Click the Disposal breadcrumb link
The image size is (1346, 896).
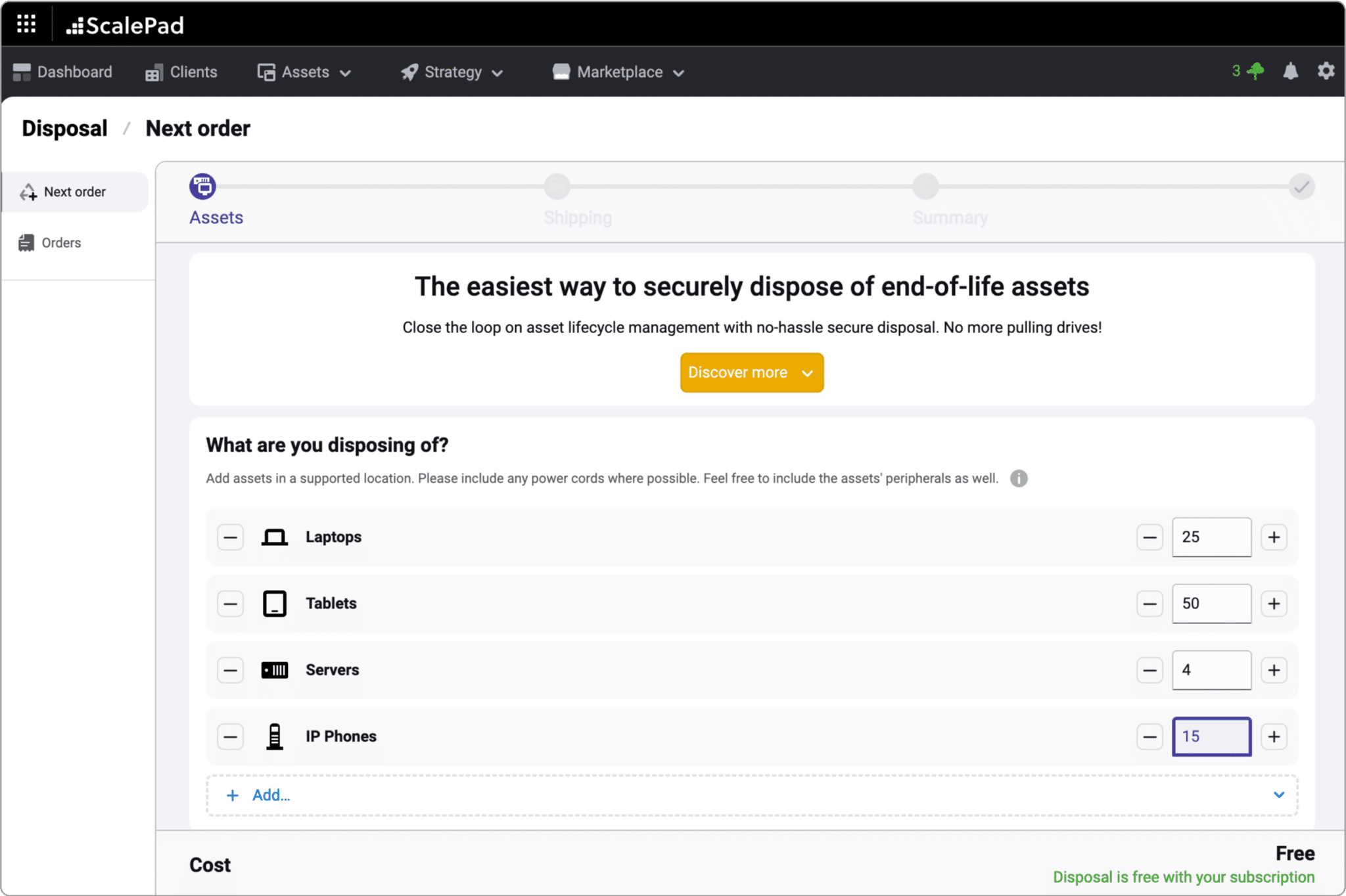point(64,128)
